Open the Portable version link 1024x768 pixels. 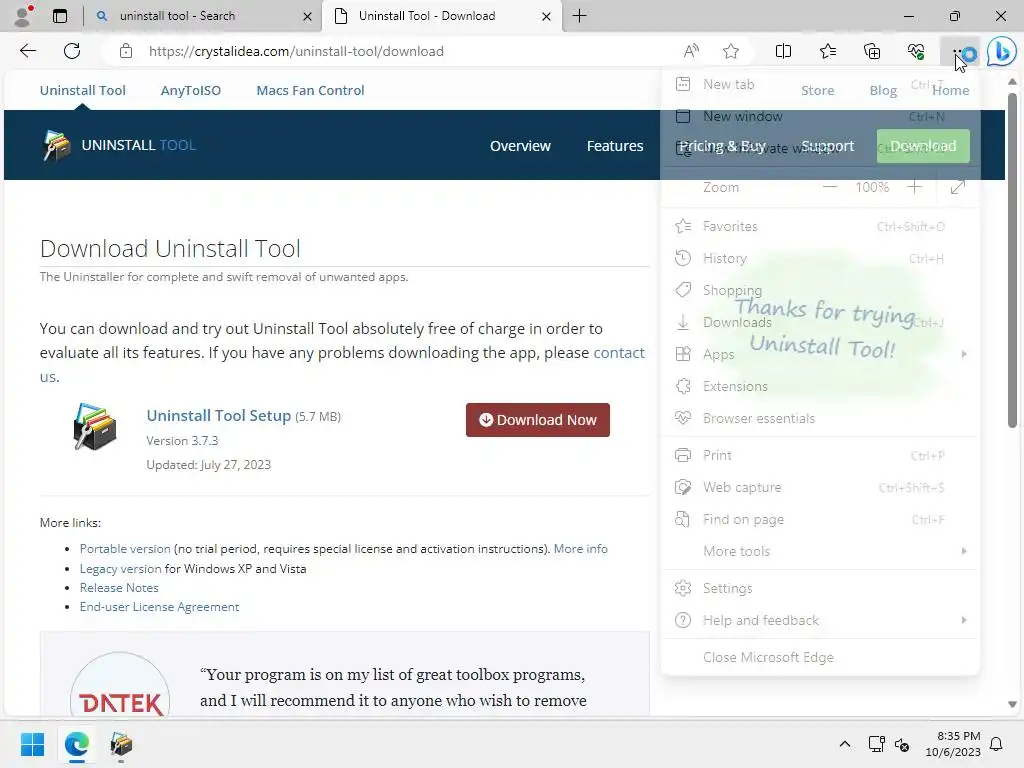(125, 549)
